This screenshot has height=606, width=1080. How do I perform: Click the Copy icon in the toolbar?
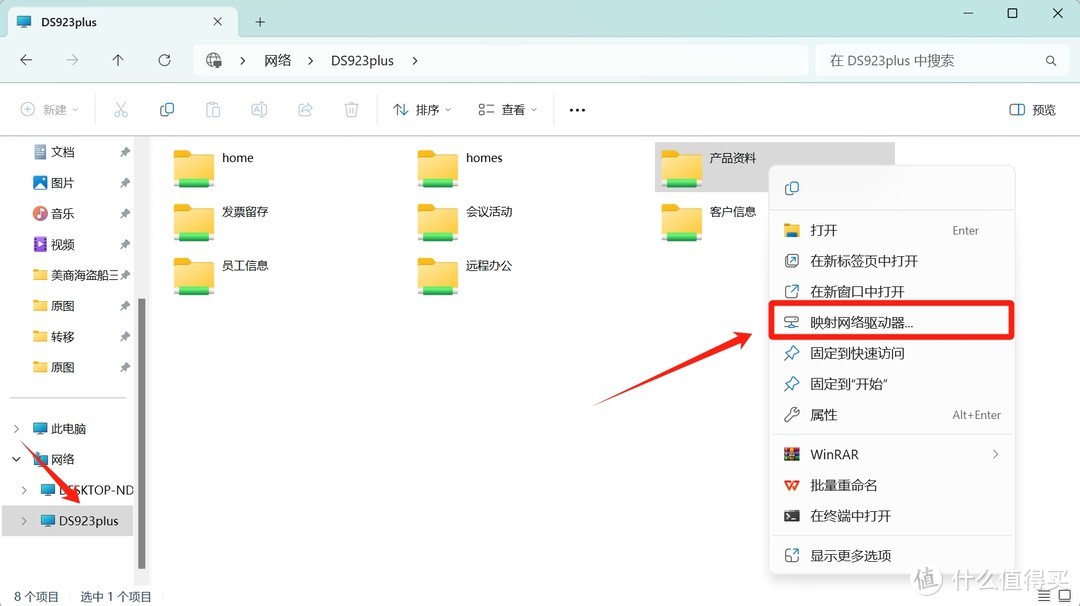click(x=166, y=109)
